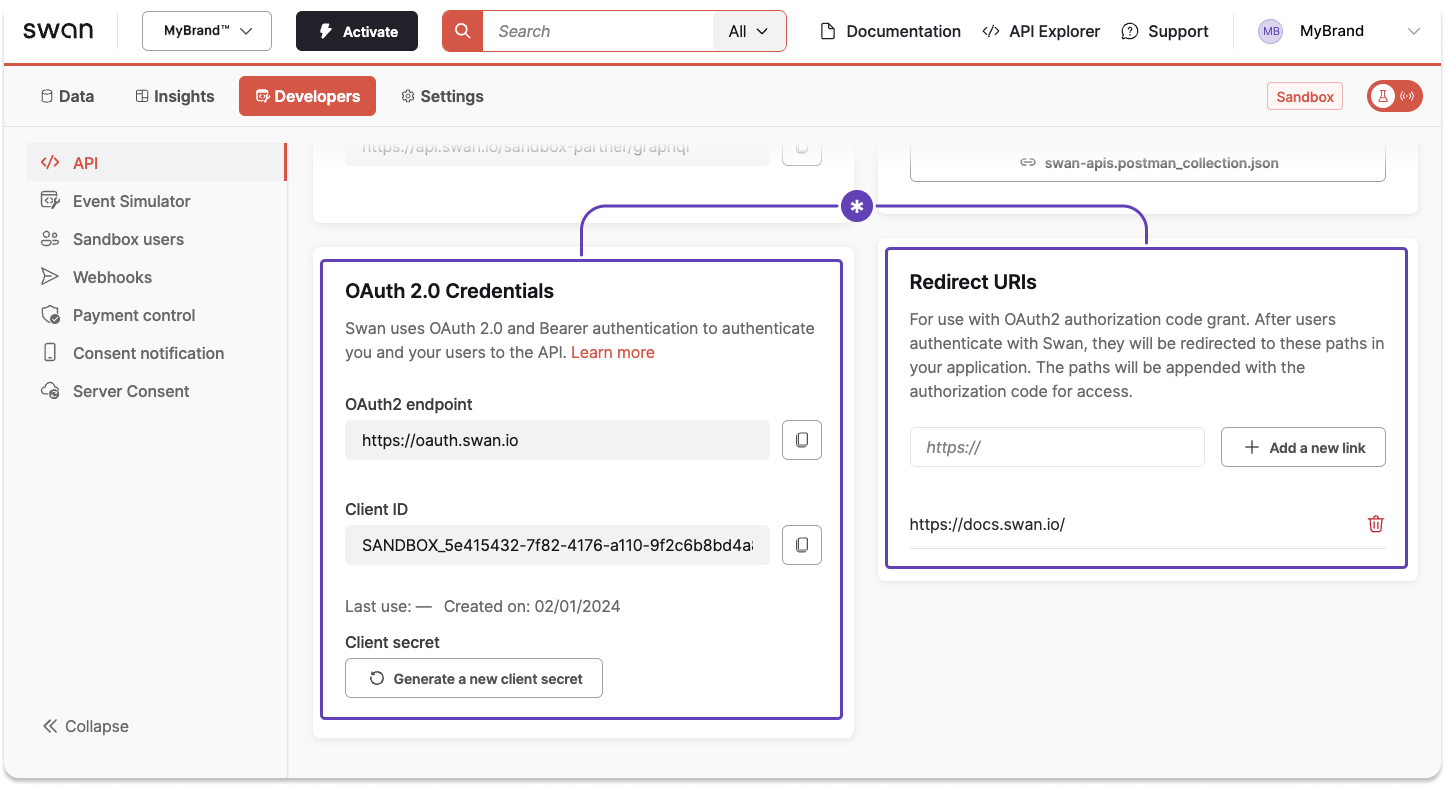Copy the OAuth2 endpoint using its copy icon
Screen dimensions: 1445x786
coord(801,439)
